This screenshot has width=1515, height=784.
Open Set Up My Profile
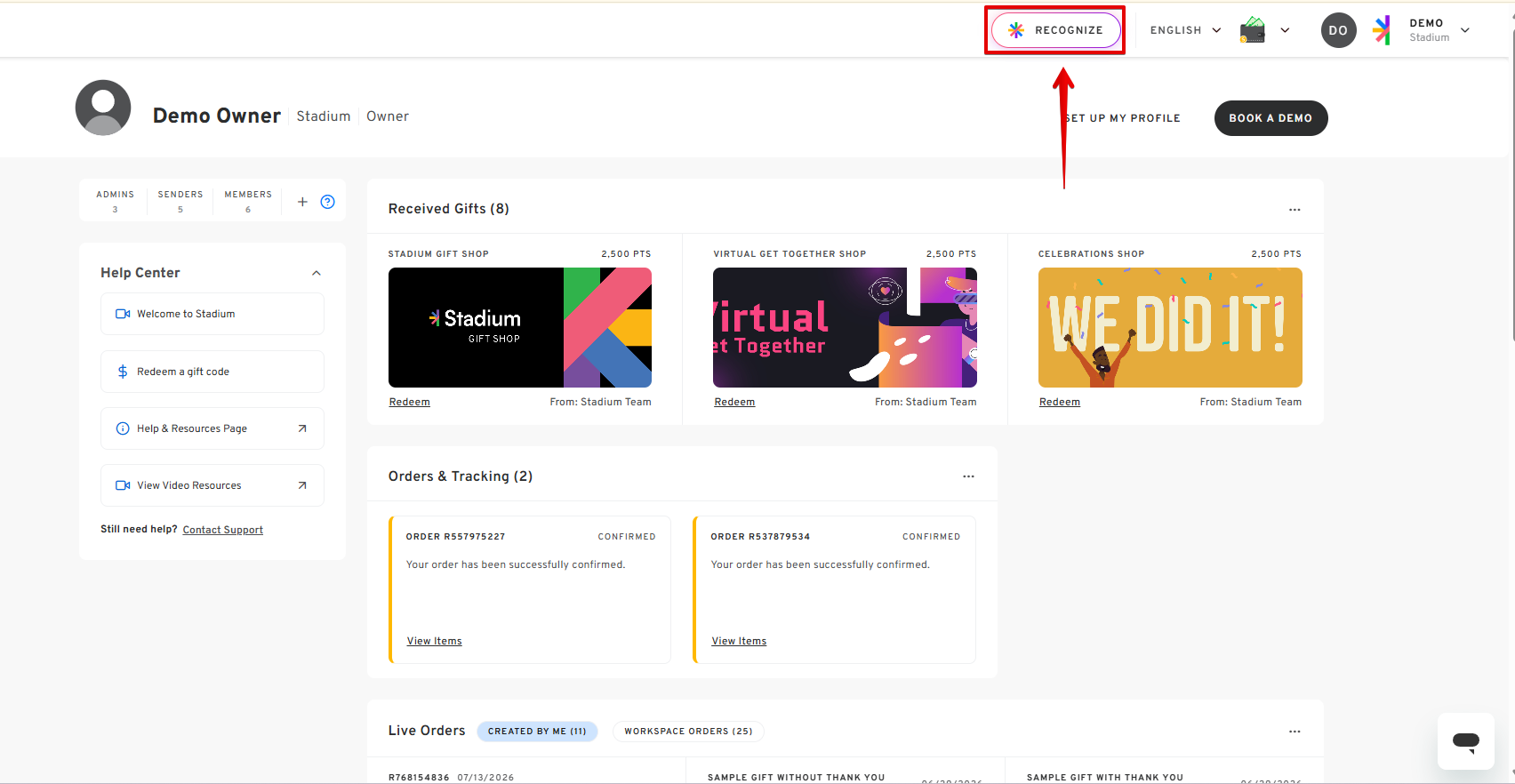[x=1123, y=118]
